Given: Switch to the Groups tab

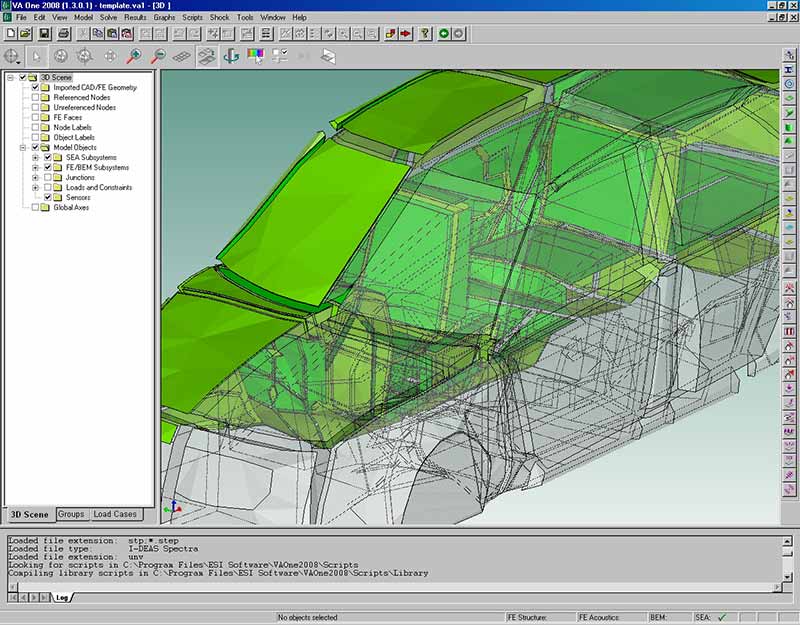Looking at the screenshot, I should tap(71, 514).
